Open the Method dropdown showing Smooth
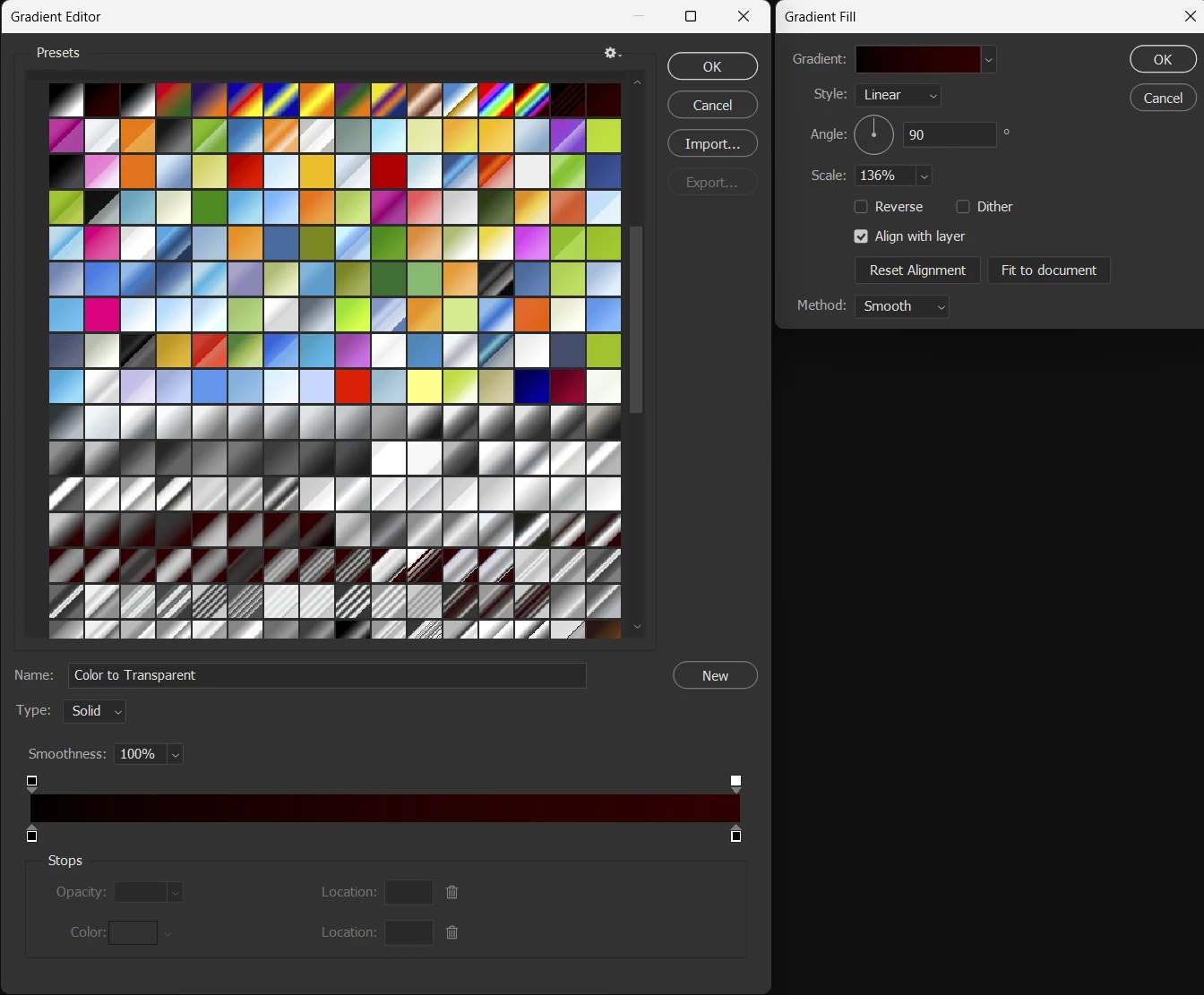The width and height of the screenshot is (1204, 995). [x=902, y=306]
